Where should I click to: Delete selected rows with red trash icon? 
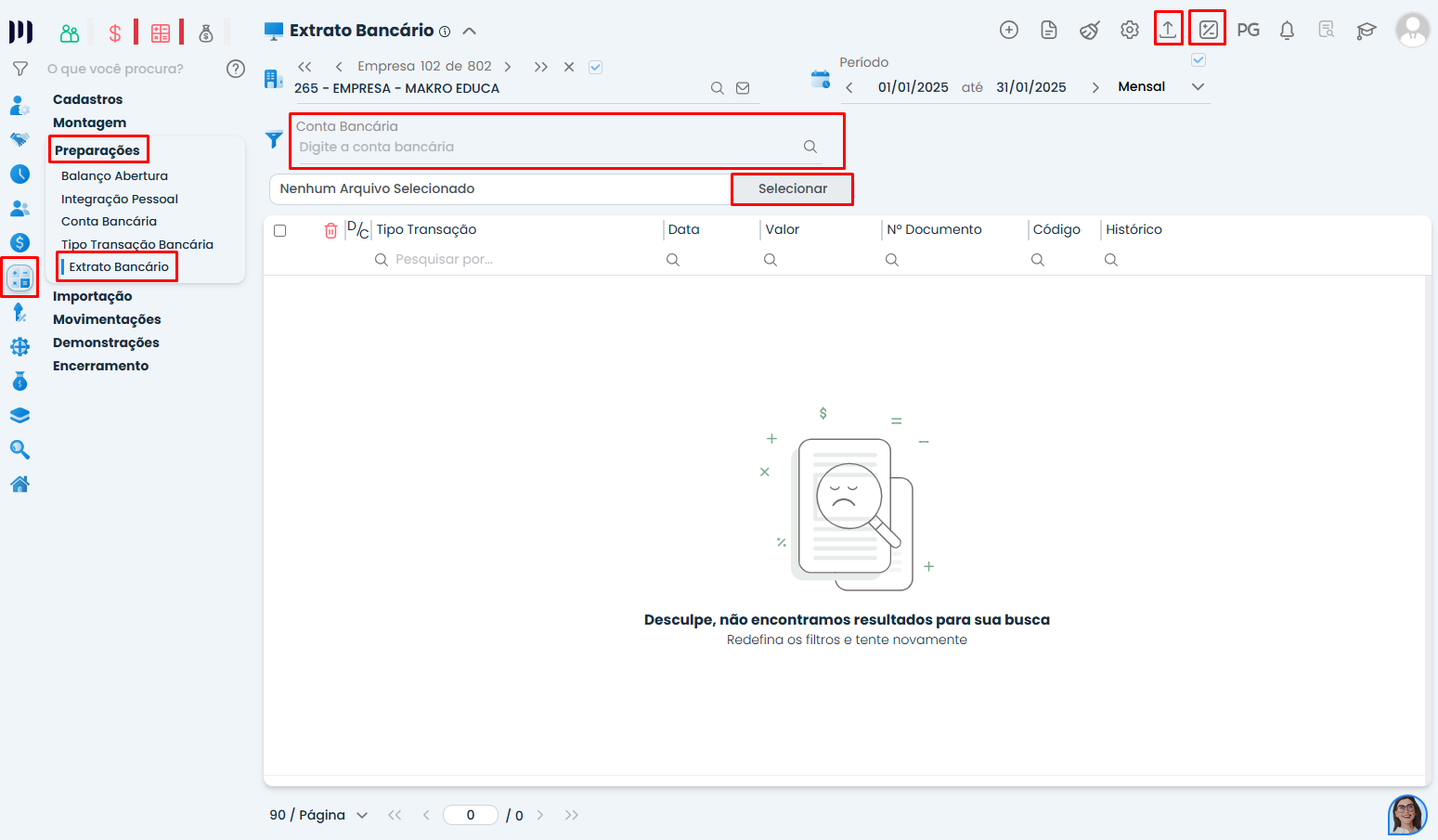330,230
